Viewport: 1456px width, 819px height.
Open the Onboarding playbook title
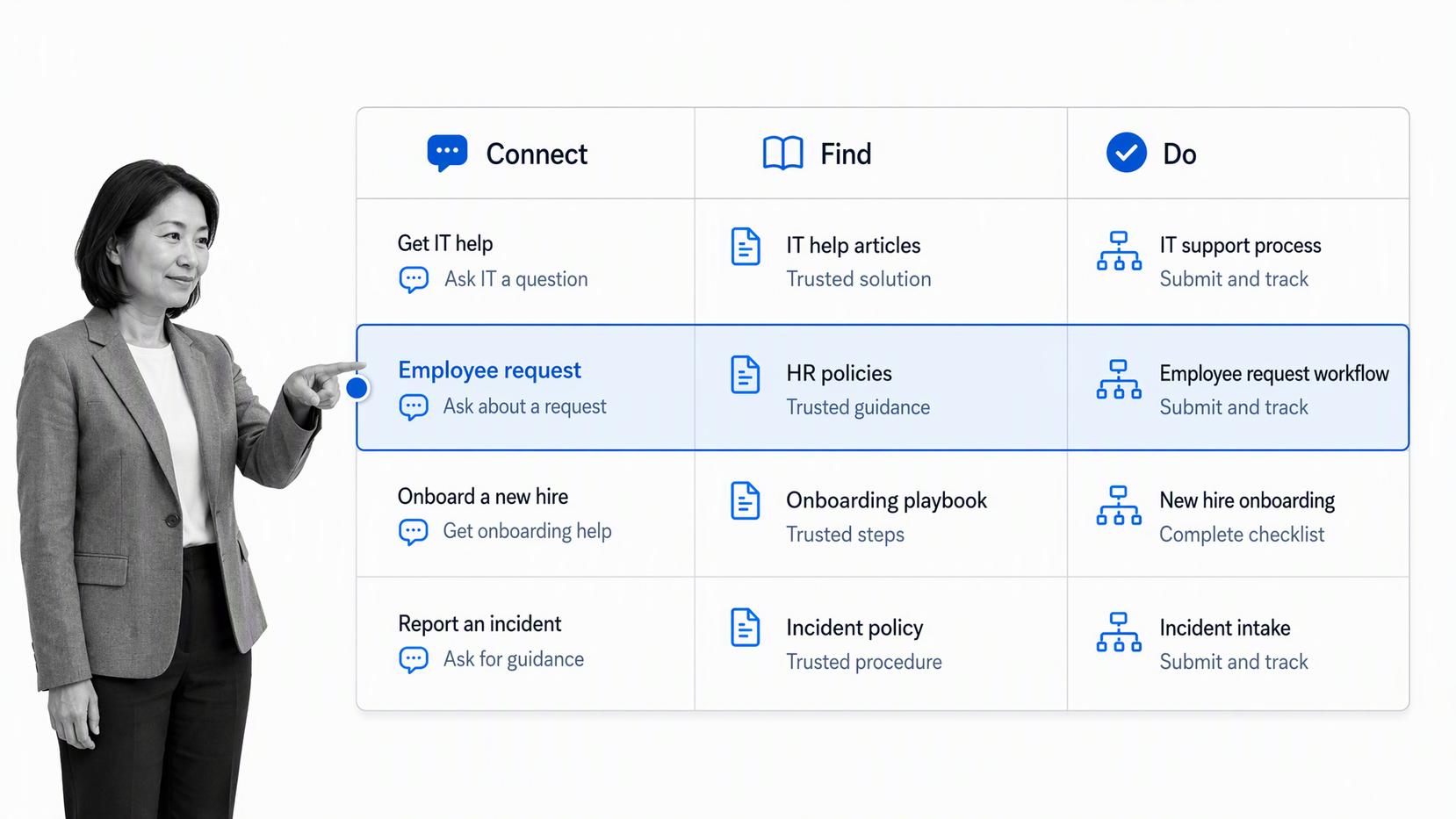(887, 500)
